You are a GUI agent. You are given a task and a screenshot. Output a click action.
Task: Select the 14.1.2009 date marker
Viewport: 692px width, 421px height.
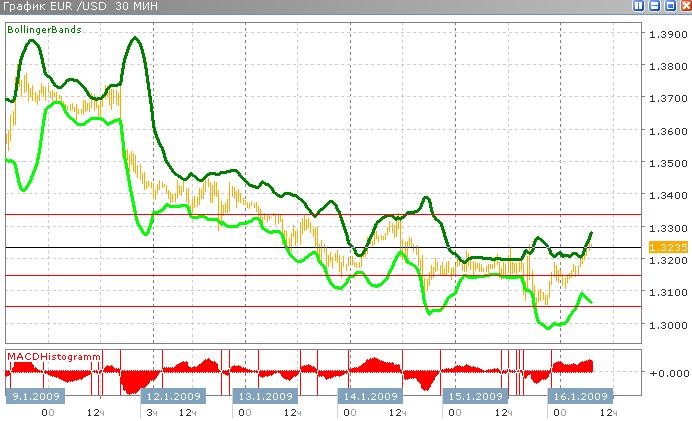(366, 395)
